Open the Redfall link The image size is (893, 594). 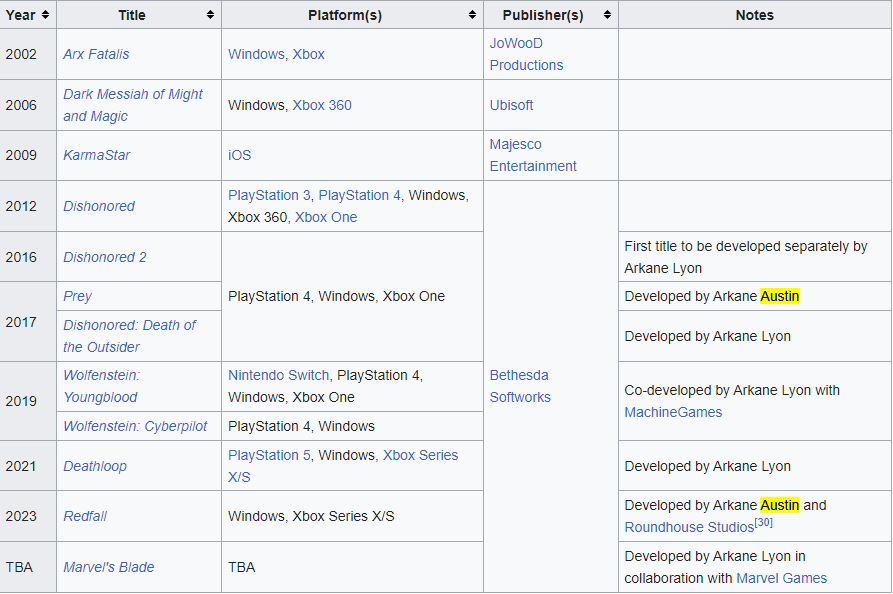[85, 516]
